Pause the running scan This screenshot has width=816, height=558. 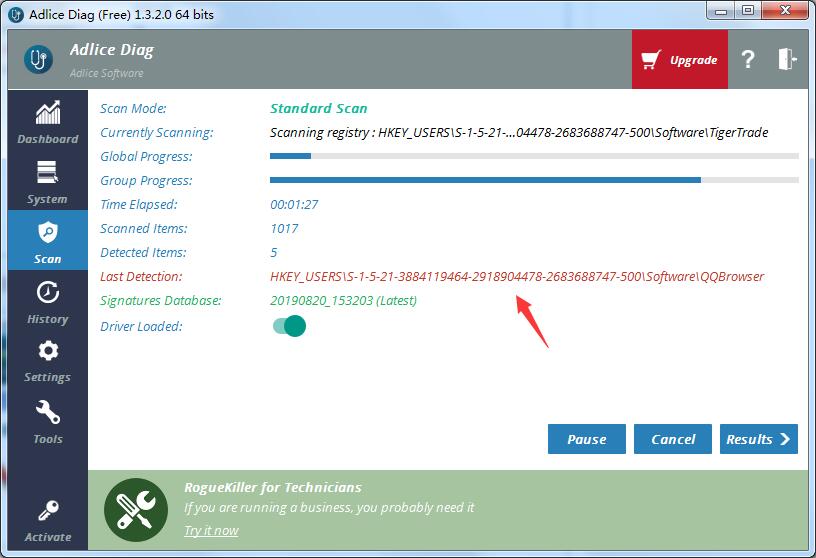(586, 439)
